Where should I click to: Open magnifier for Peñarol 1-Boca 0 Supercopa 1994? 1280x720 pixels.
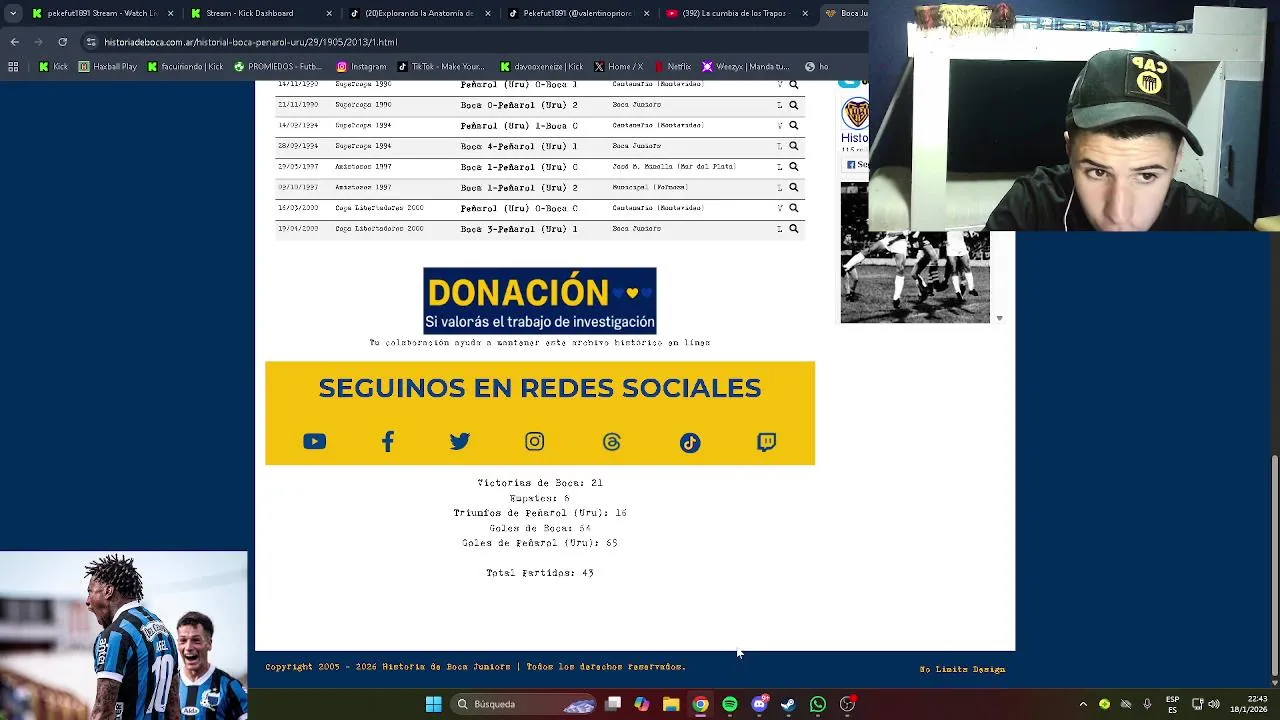click(x=793, y=126)
